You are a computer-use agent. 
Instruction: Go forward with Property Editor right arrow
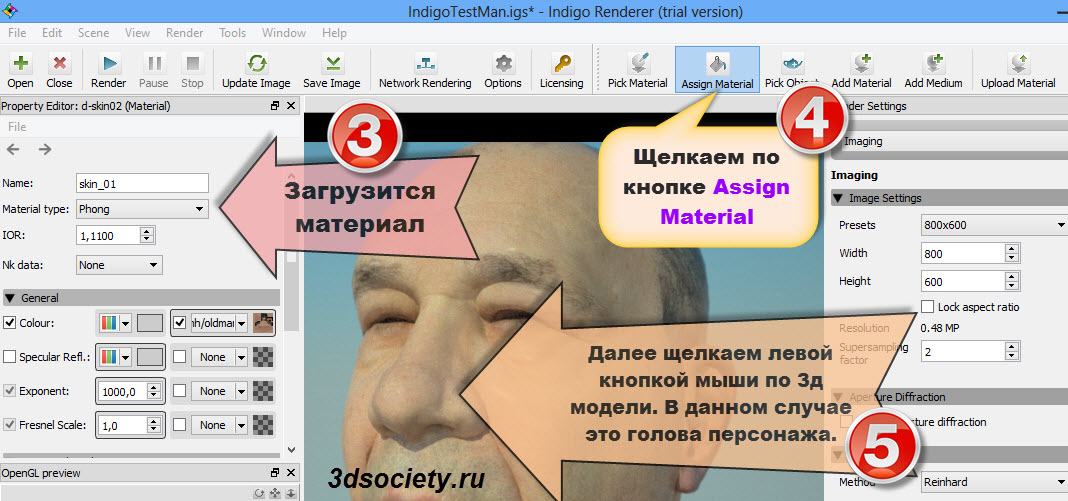45,149
